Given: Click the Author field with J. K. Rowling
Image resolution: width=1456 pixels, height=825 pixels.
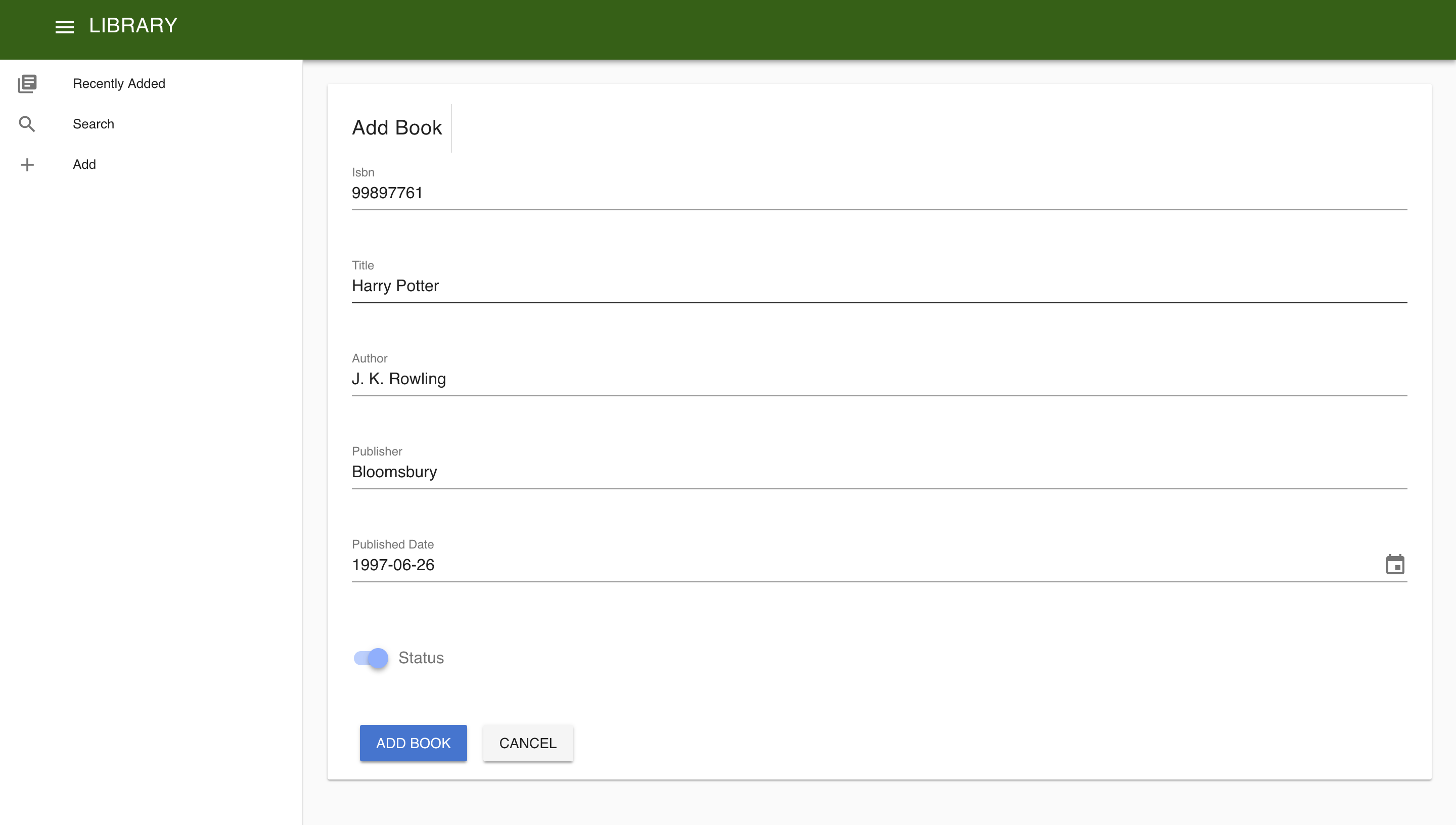Looking at the screenshot, I should click(x=878, y=379).
